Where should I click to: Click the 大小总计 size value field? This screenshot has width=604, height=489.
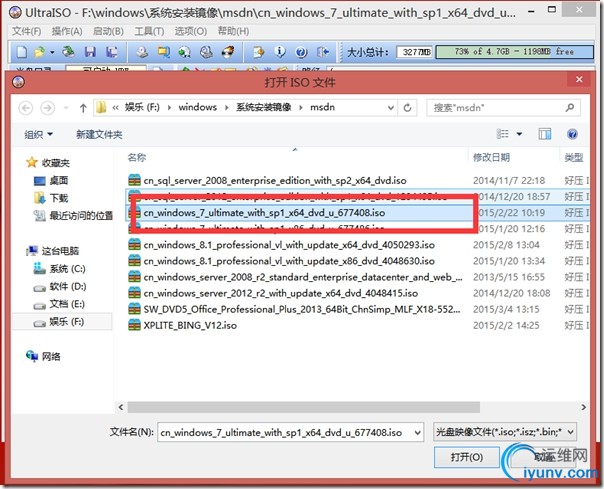415,52
